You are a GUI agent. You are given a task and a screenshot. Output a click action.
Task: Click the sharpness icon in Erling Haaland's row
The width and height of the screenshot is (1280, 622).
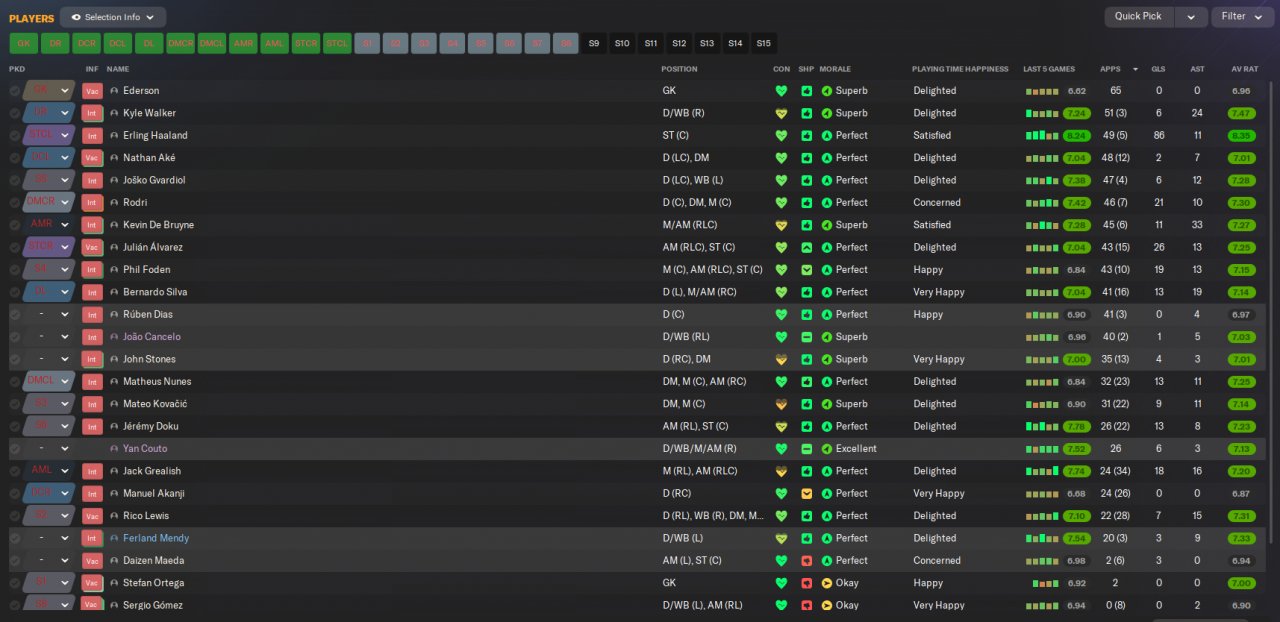(806, 135)
